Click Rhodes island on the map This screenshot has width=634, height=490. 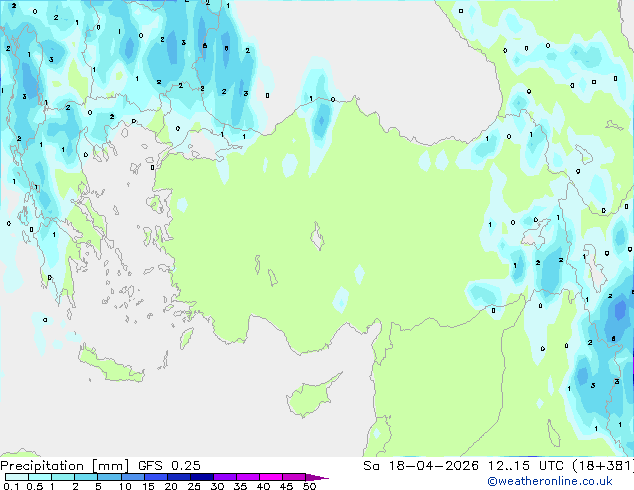[x=186, y=338]
